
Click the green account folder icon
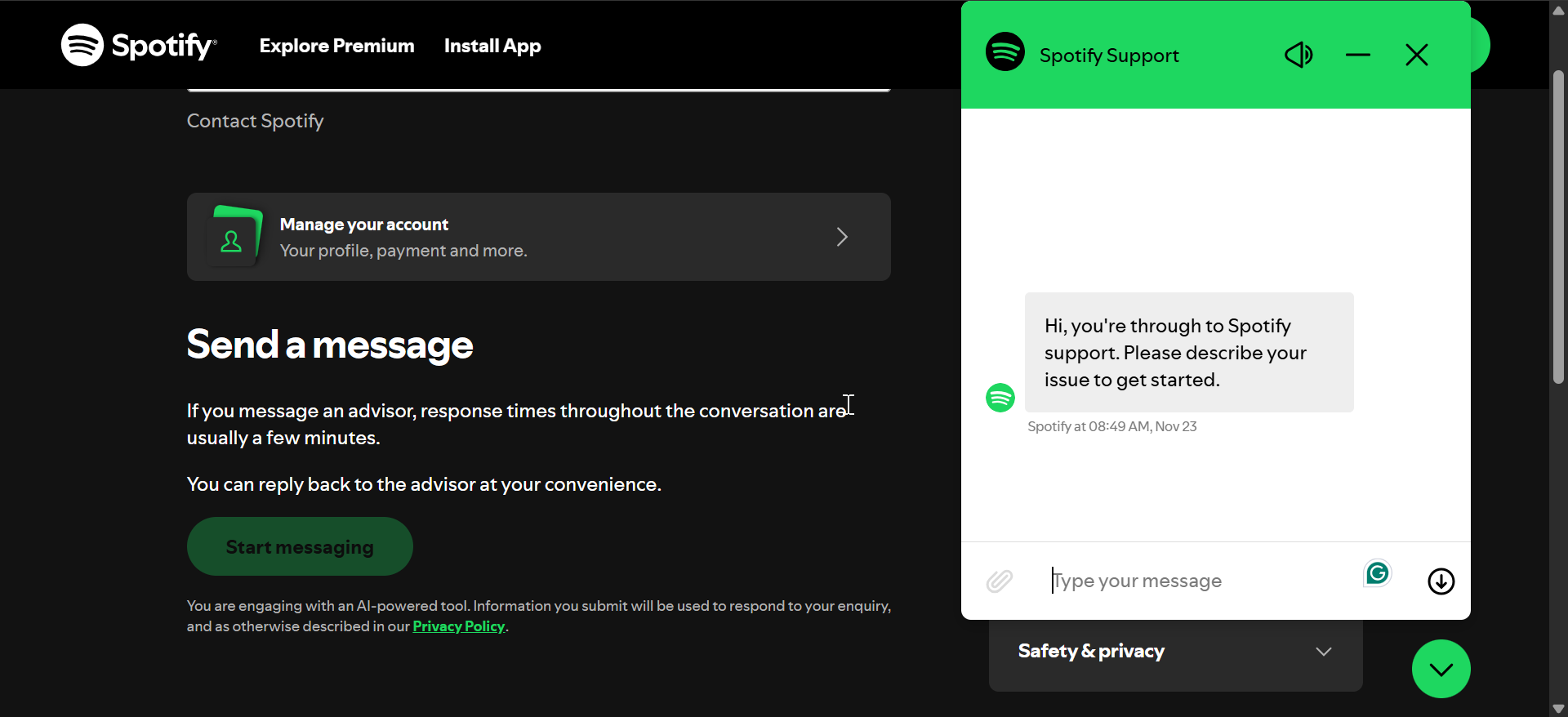(x=234, y=237)
